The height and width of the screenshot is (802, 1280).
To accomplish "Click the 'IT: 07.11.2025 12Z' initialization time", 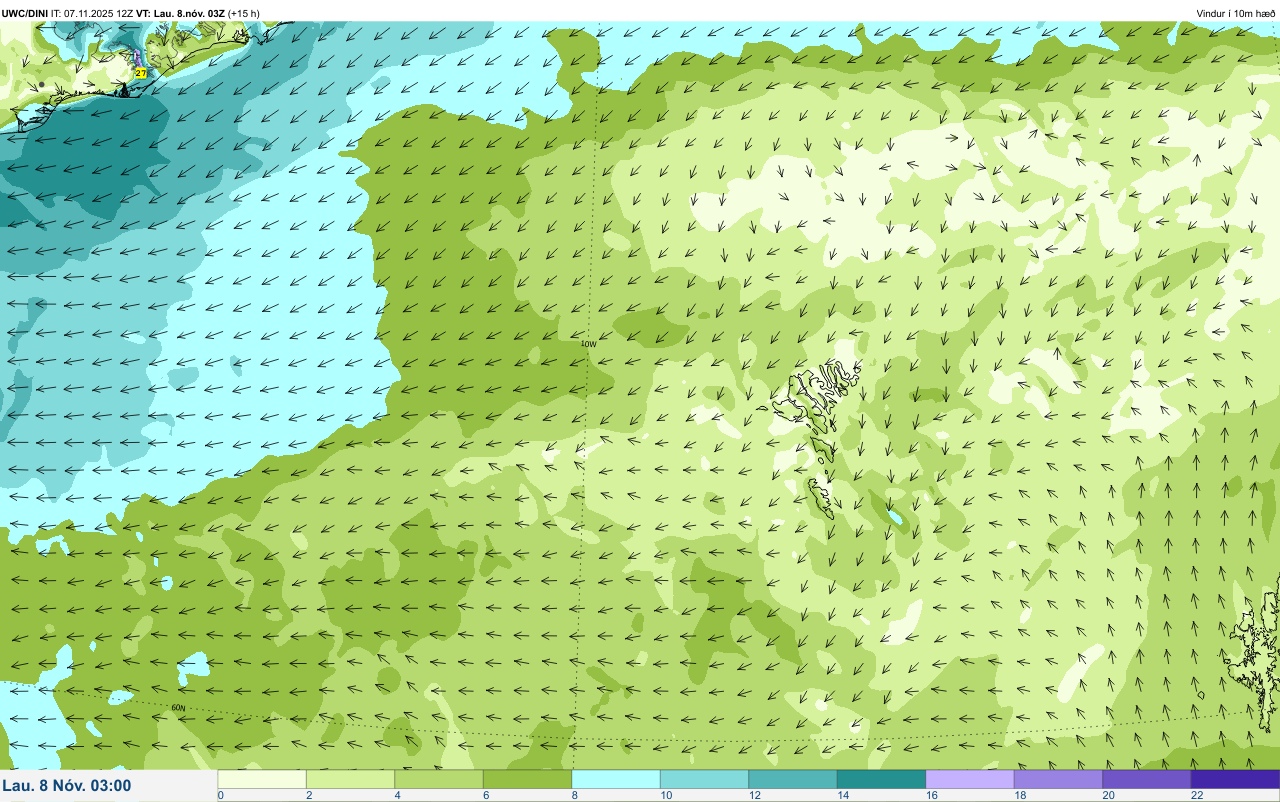I will tap(92, 13).
